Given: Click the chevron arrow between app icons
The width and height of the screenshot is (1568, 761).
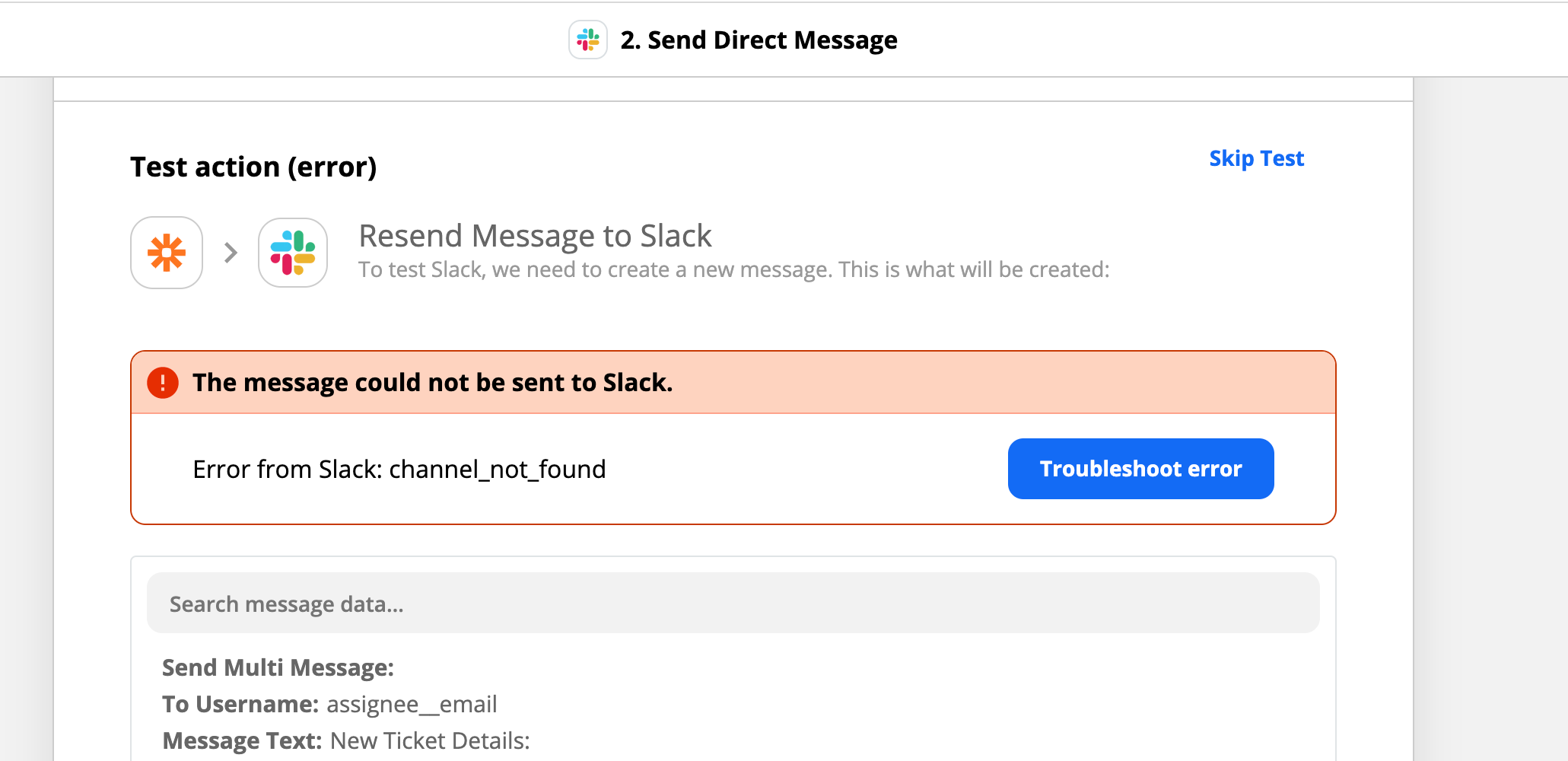Looking at the screenshot, I should (x=231, y=253).
